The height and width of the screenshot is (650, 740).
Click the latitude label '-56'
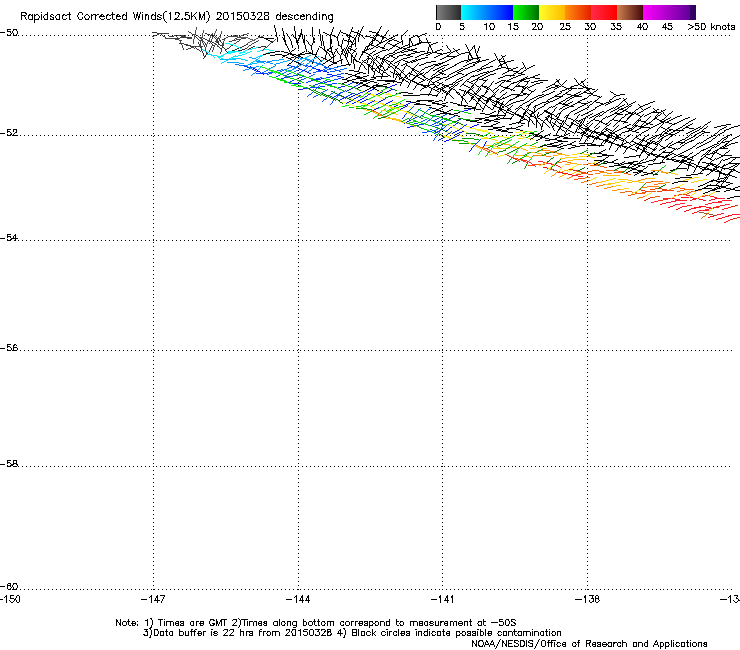9,347
